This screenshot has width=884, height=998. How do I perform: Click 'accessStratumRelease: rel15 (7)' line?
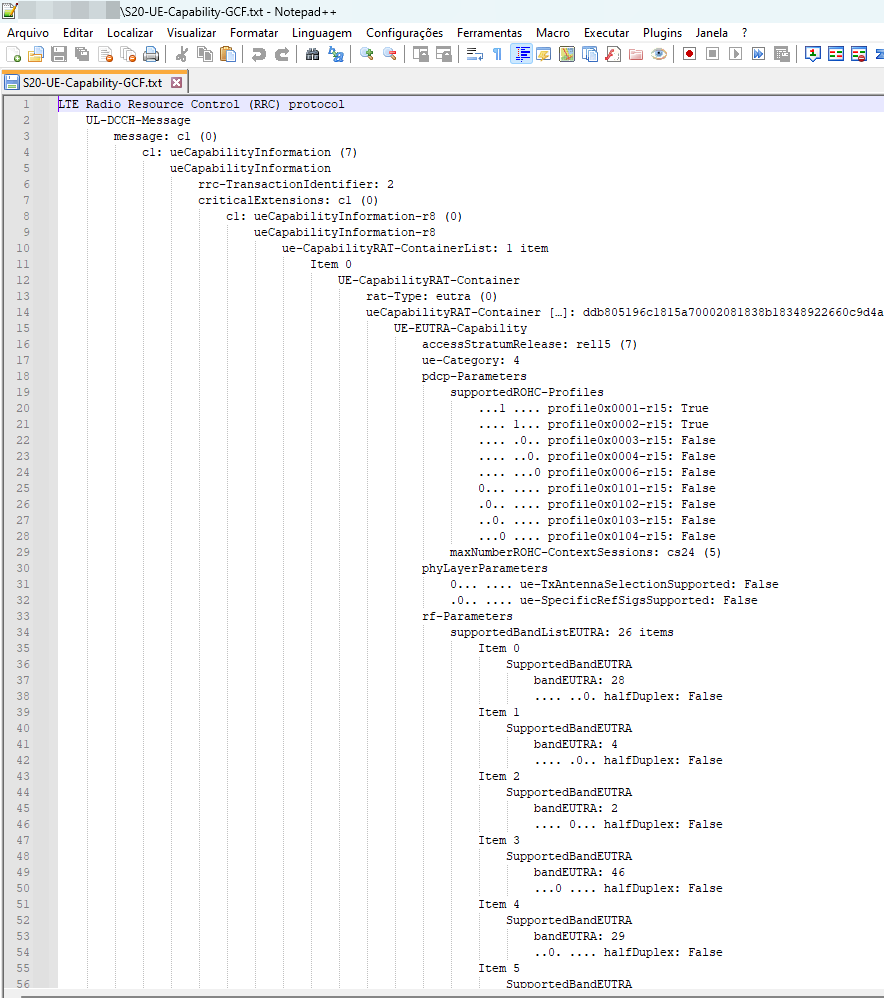[530, 344]
